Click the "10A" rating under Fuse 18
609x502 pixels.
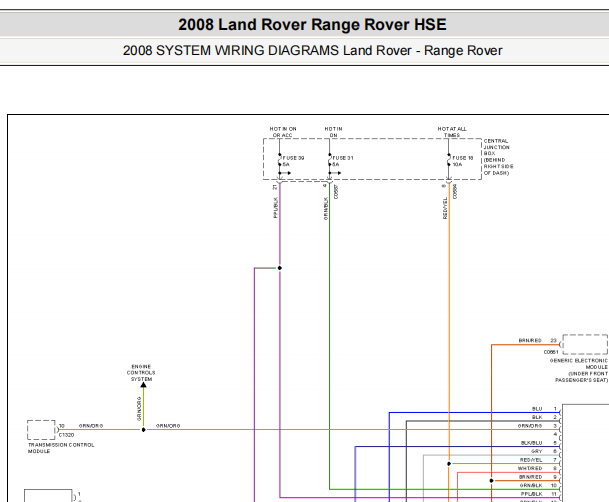tap(457, 165)
